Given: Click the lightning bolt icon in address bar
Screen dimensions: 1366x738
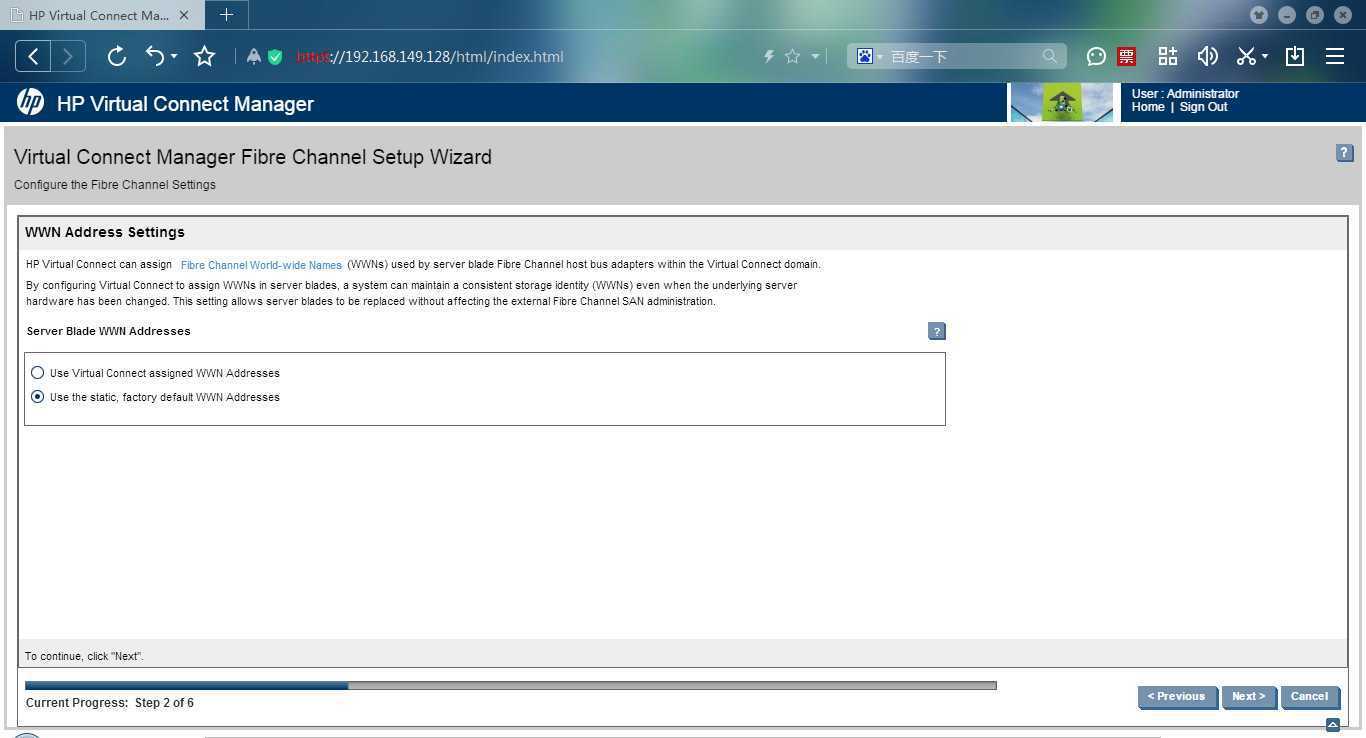Looking at the screenshot, I should [769, 57].
